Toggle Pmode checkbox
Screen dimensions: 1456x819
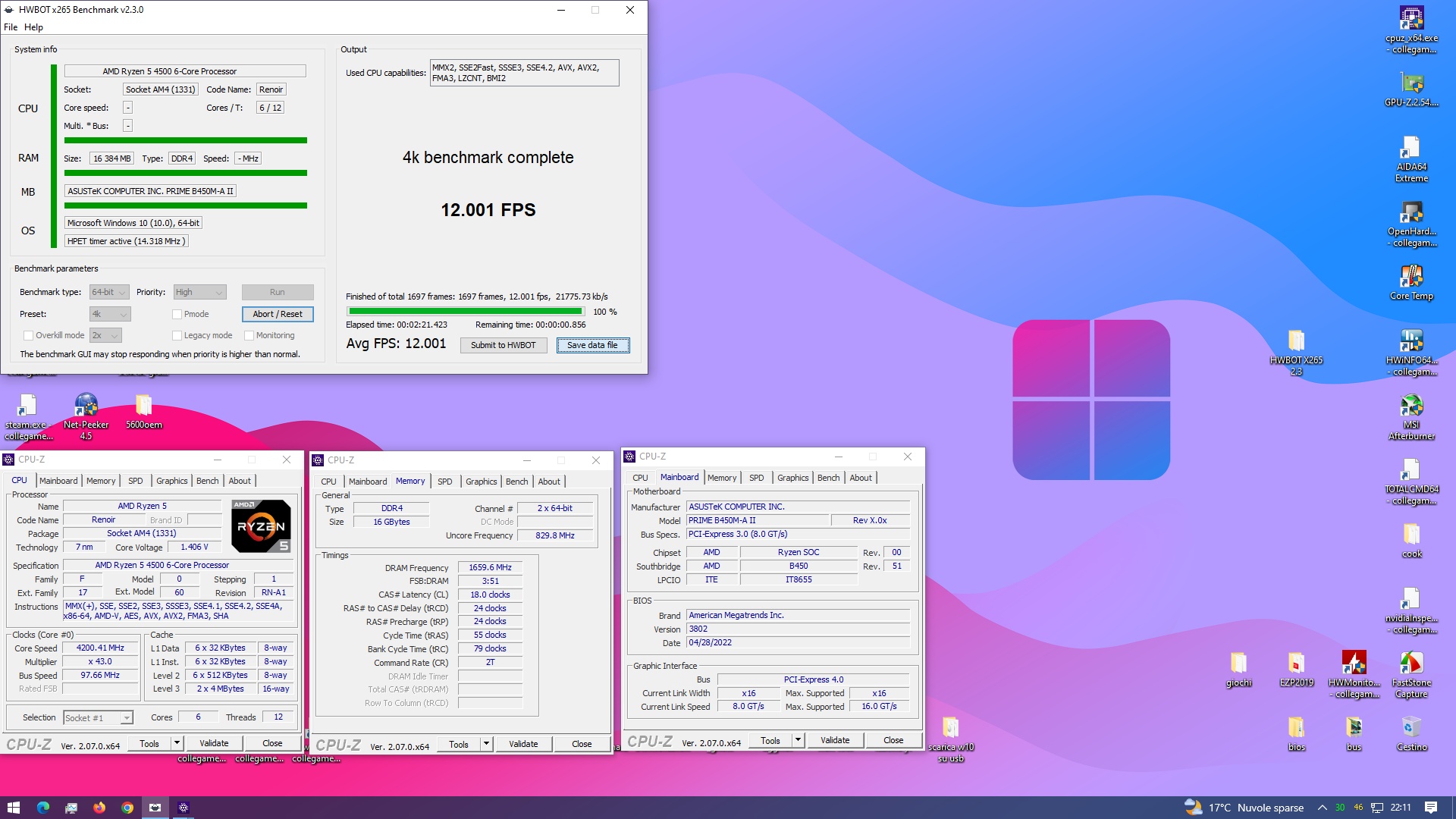(177, 314)
